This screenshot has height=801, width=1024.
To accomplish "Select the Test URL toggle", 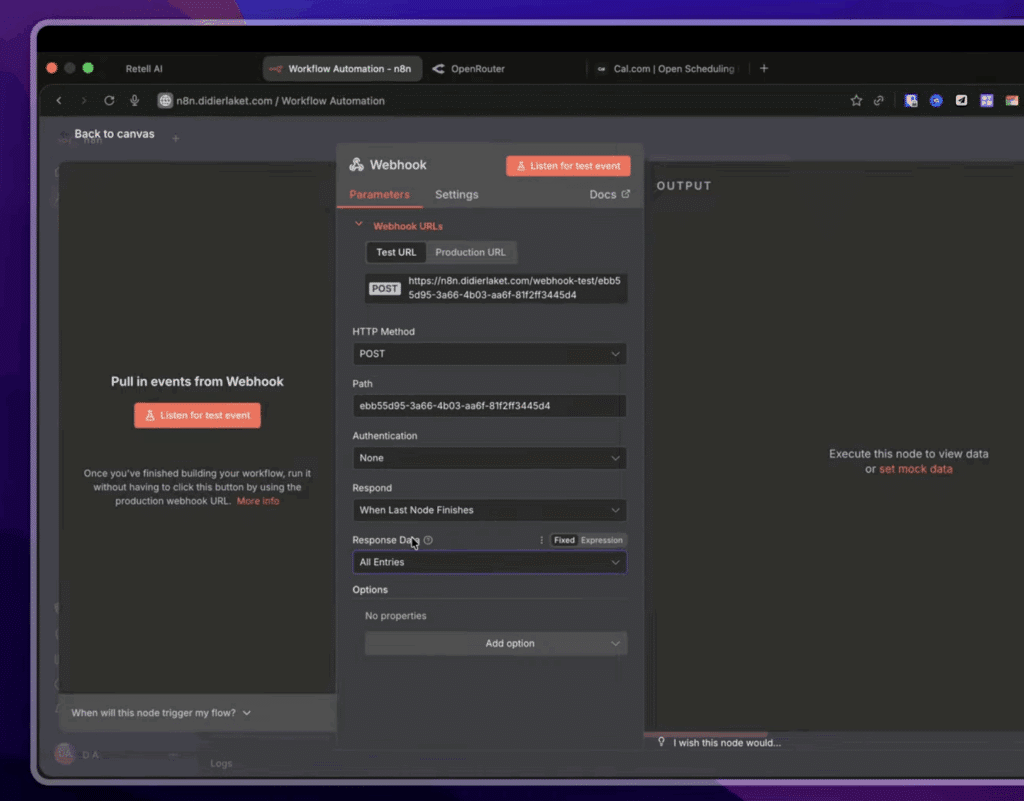I will pos(395,252).
